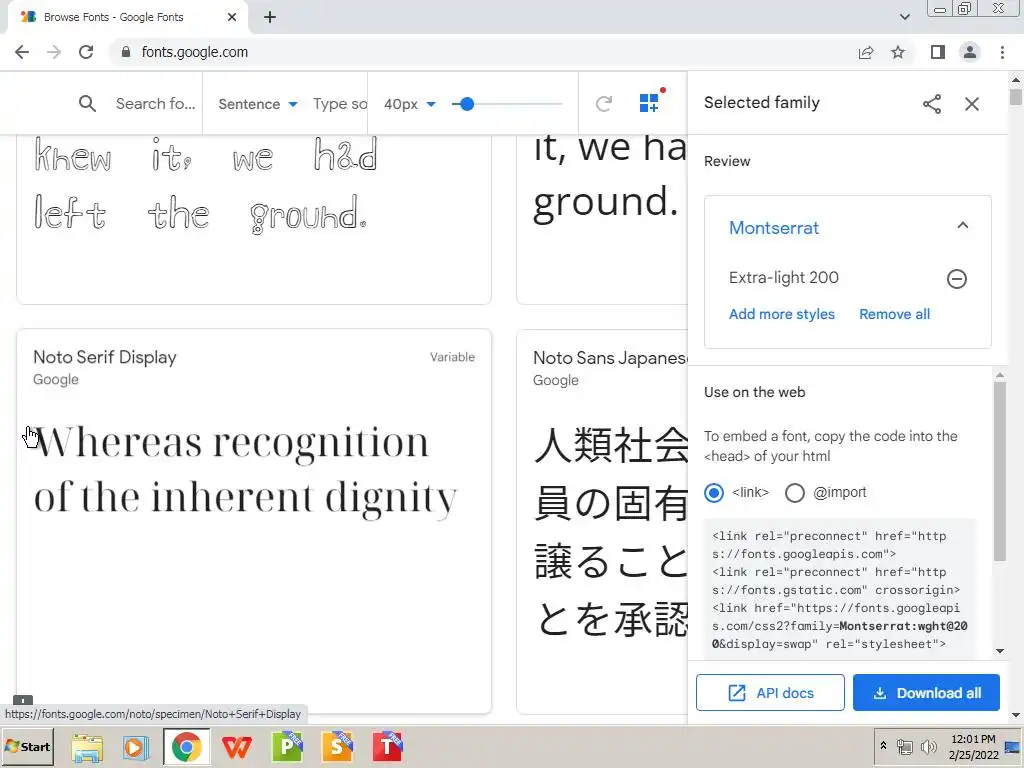Open the Chrome profile avatar icon
Image resolution: width=1024 pixels, height=768 pixels.
(x=970, y=52)
